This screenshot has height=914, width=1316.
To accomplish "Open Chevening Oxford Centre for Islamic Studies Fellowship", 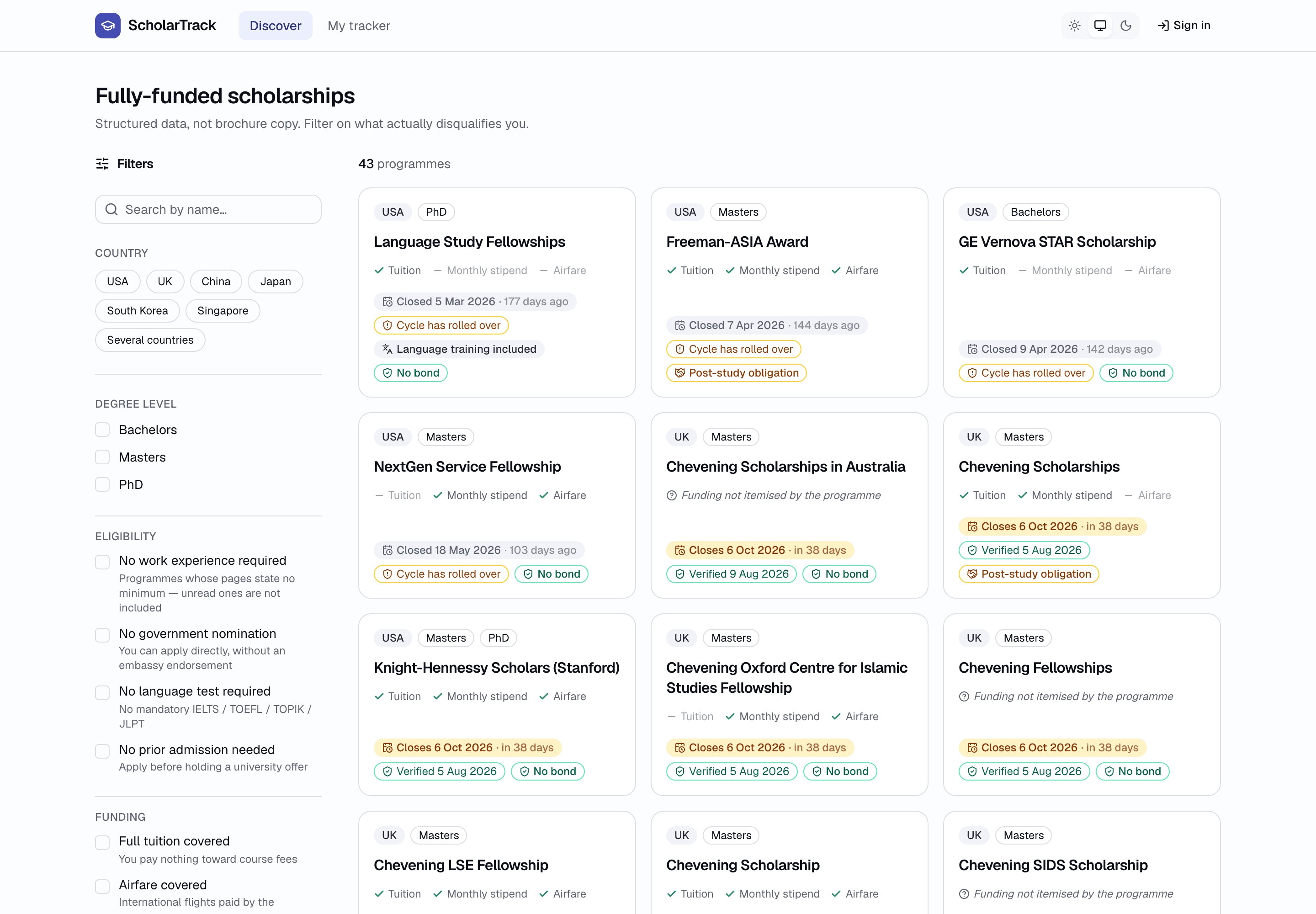I will 787,678.
